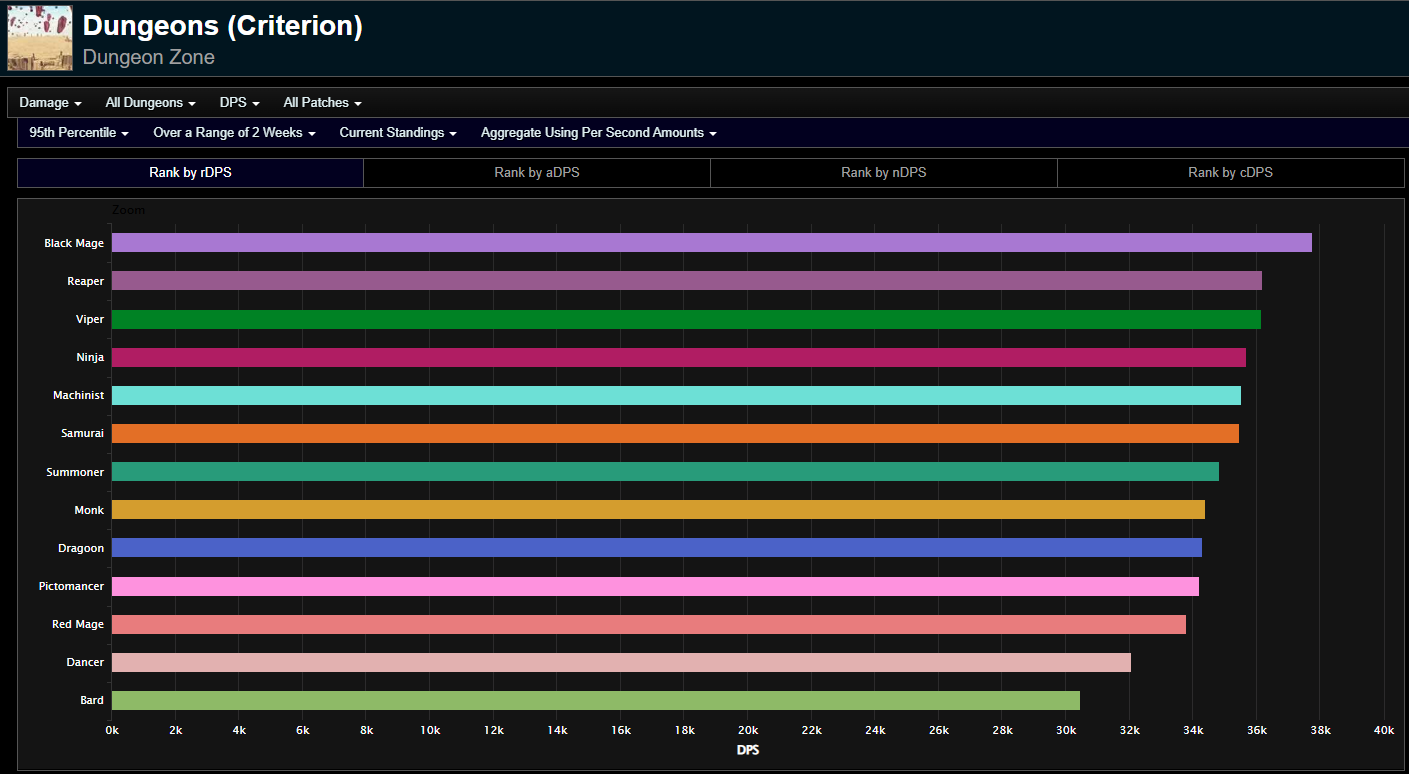The width and height of the screenshot is (1409, 774).
Task: Click the 0k tick on the x-axis
Action: (x=112, y=730)
